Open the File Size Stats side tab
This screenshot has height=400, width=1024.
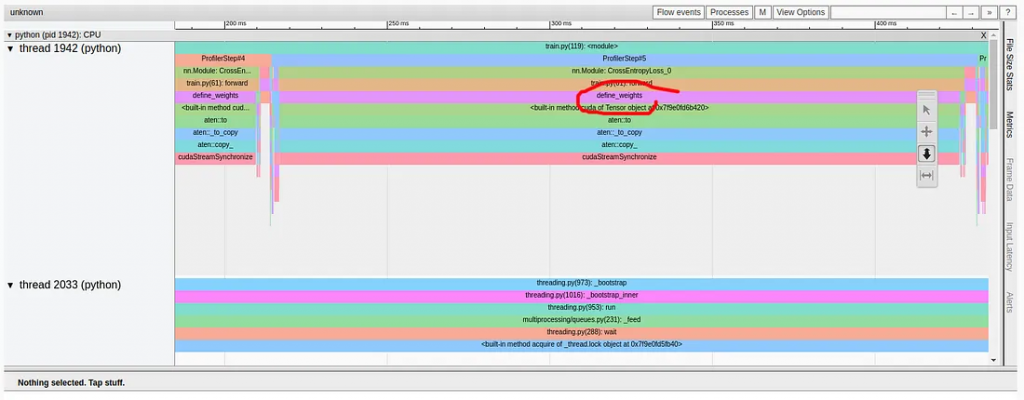tap(1009, 67)
